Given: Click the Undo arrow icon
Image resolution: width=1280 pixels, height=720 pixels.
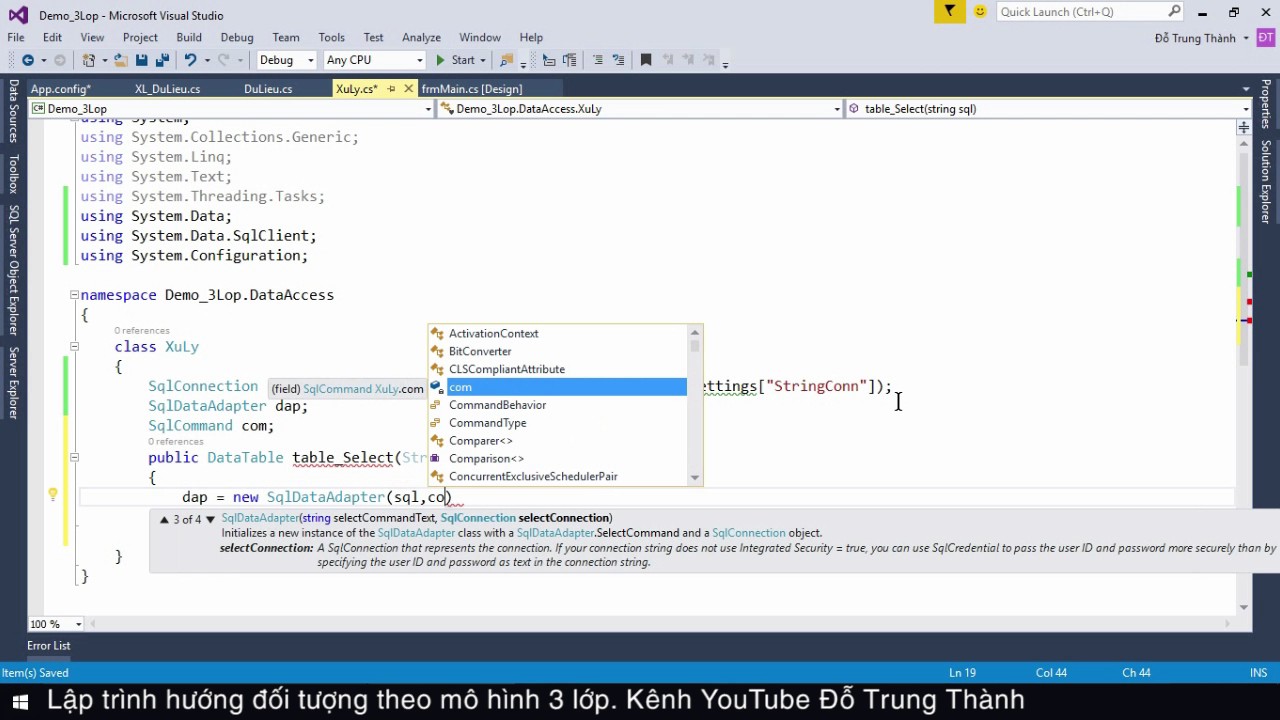Looking at the screenshot, I should click(189, 60).
